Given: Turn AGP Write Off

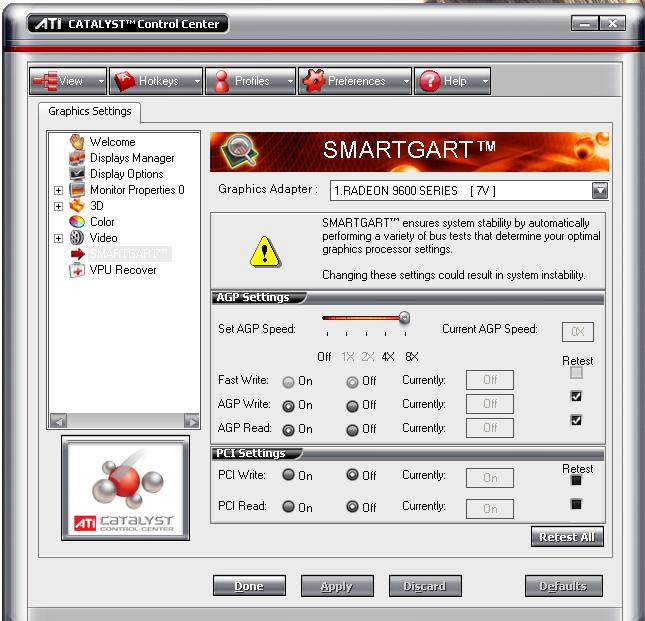Looking at the screenshot, I should (x=352, y=406).
